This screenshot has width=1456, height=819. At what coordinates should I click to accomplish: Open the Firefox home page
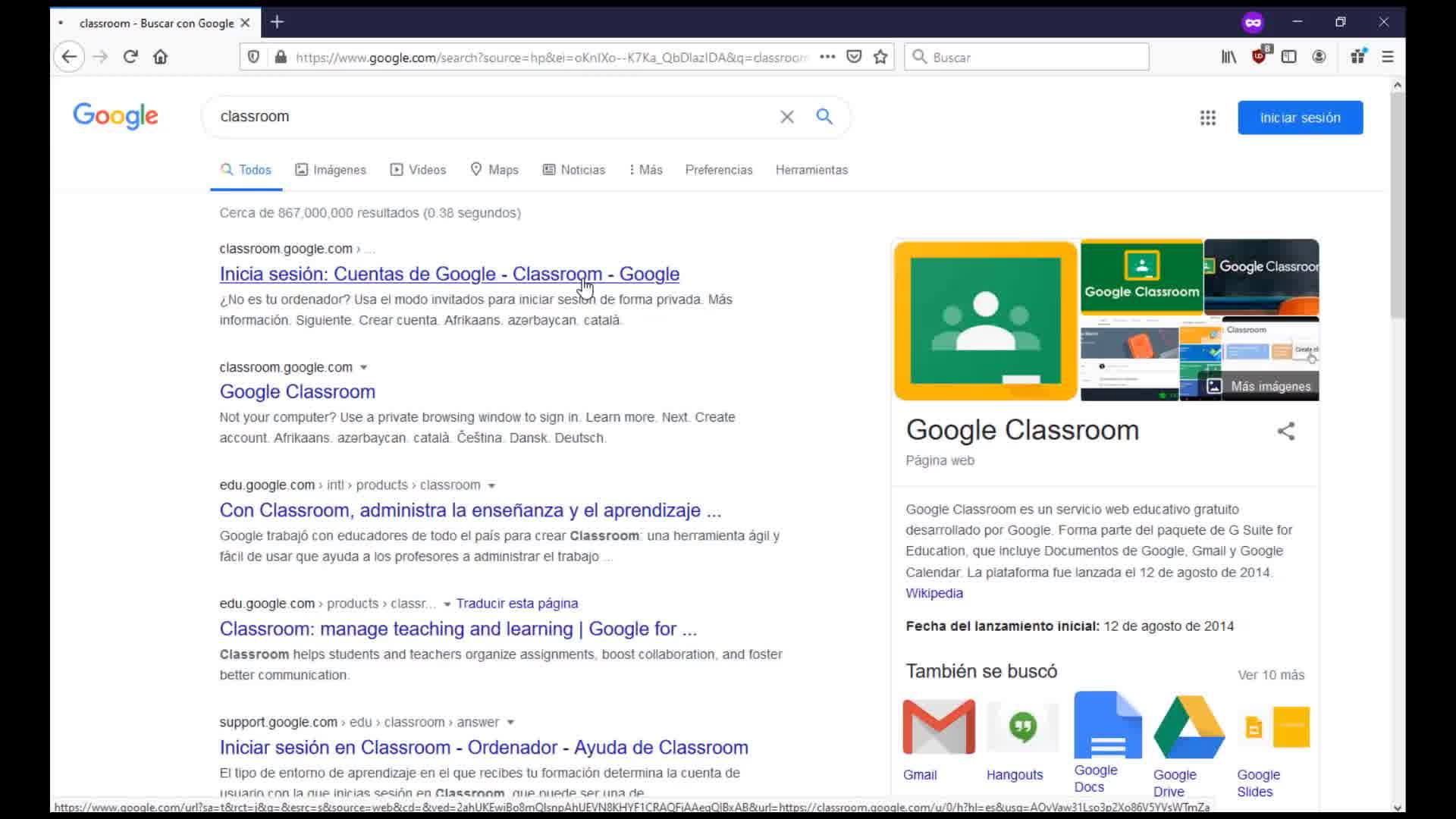[160, 57]
